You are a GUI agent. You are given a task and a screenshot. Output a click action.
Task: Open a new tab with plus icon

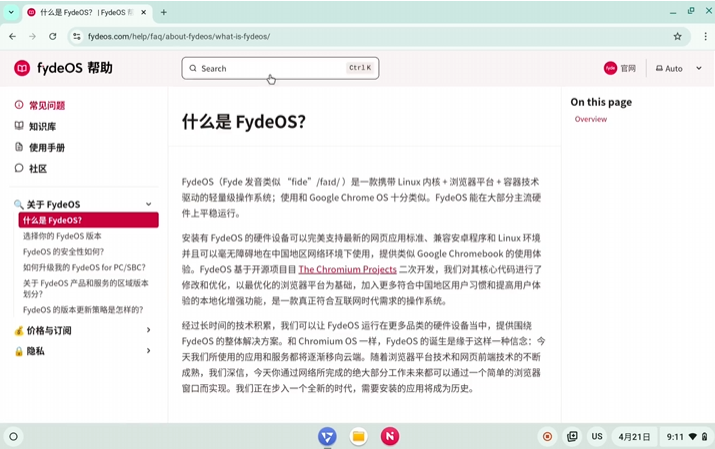(164, 12)
